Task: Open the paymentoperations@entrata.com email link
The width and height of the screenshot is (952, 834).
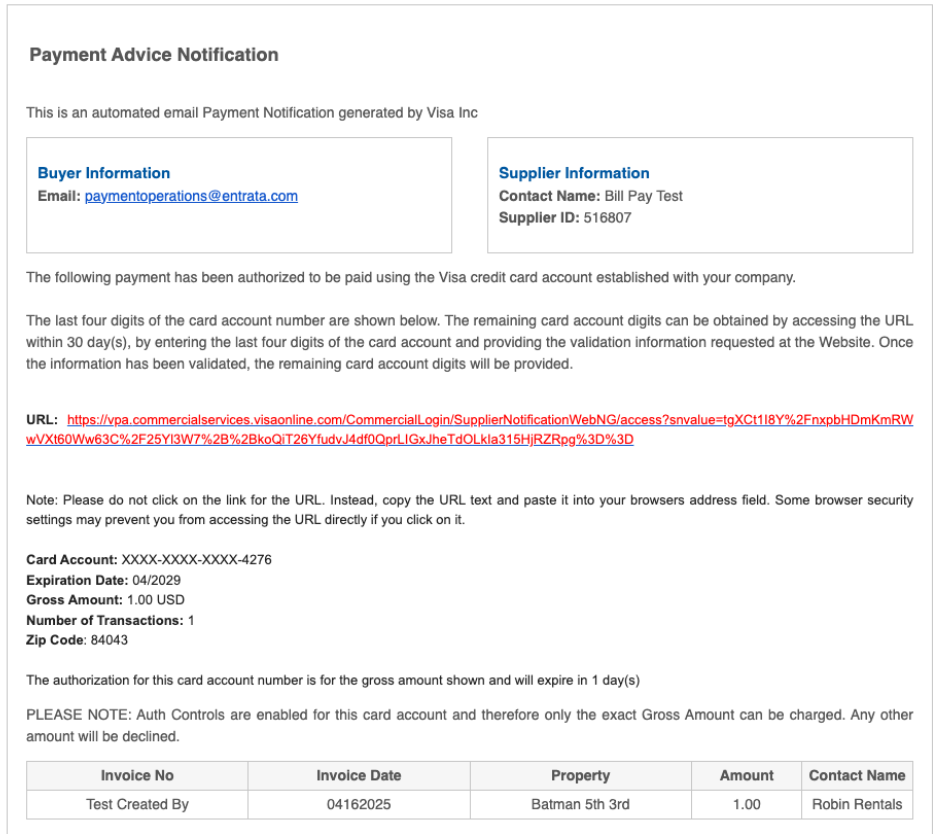Action: tap(191, 196)
